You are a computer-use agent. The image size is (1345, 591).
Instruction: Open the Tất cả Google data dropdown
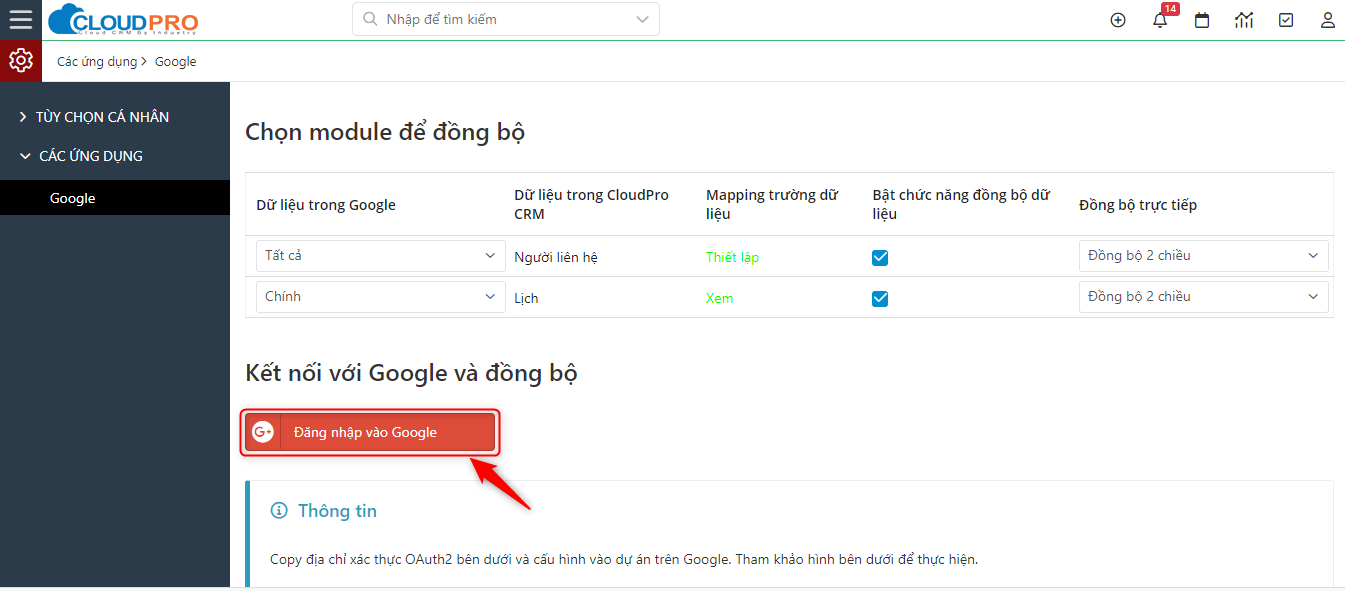(381, 256)
